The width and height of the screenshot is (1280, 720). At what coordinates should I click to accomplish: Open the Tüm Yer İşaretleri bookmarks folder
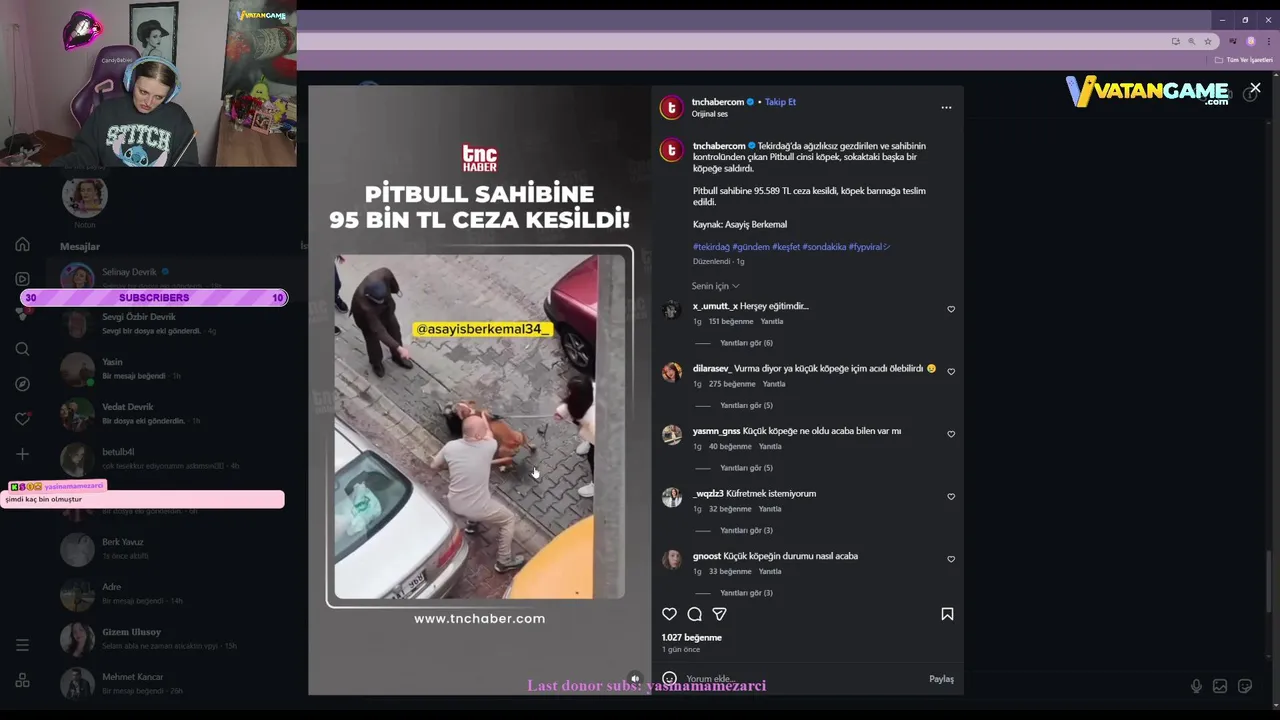(x=1244, y=60)
